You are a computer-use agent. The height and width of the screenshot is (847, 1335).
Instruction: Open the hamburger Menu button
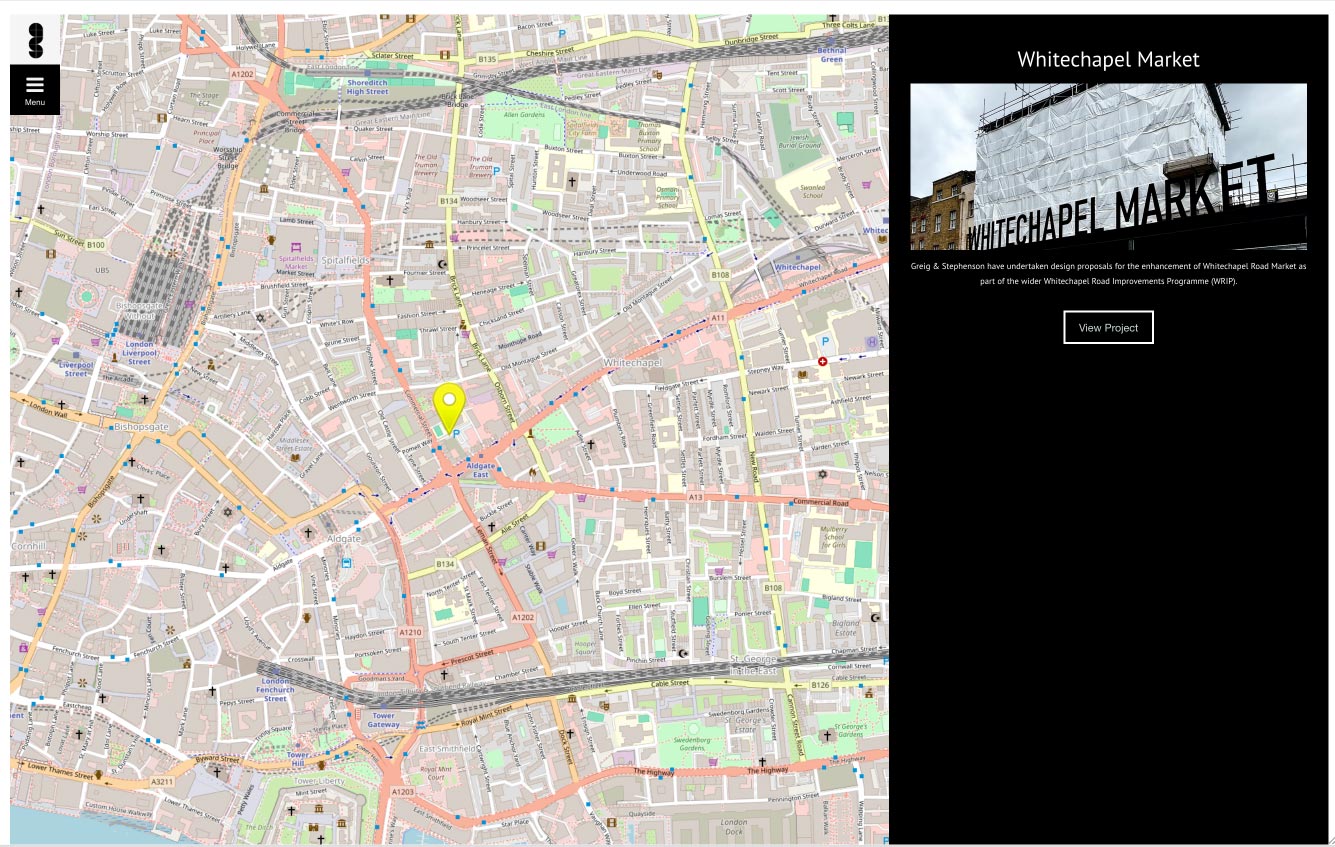[x=35, y=89]
